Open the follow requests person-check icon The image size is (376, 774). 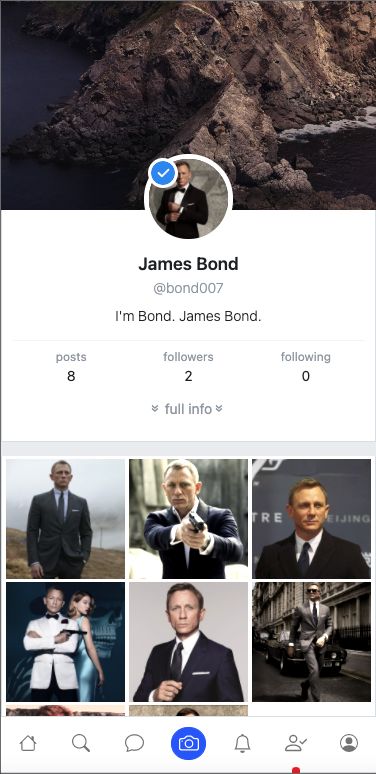296,743
